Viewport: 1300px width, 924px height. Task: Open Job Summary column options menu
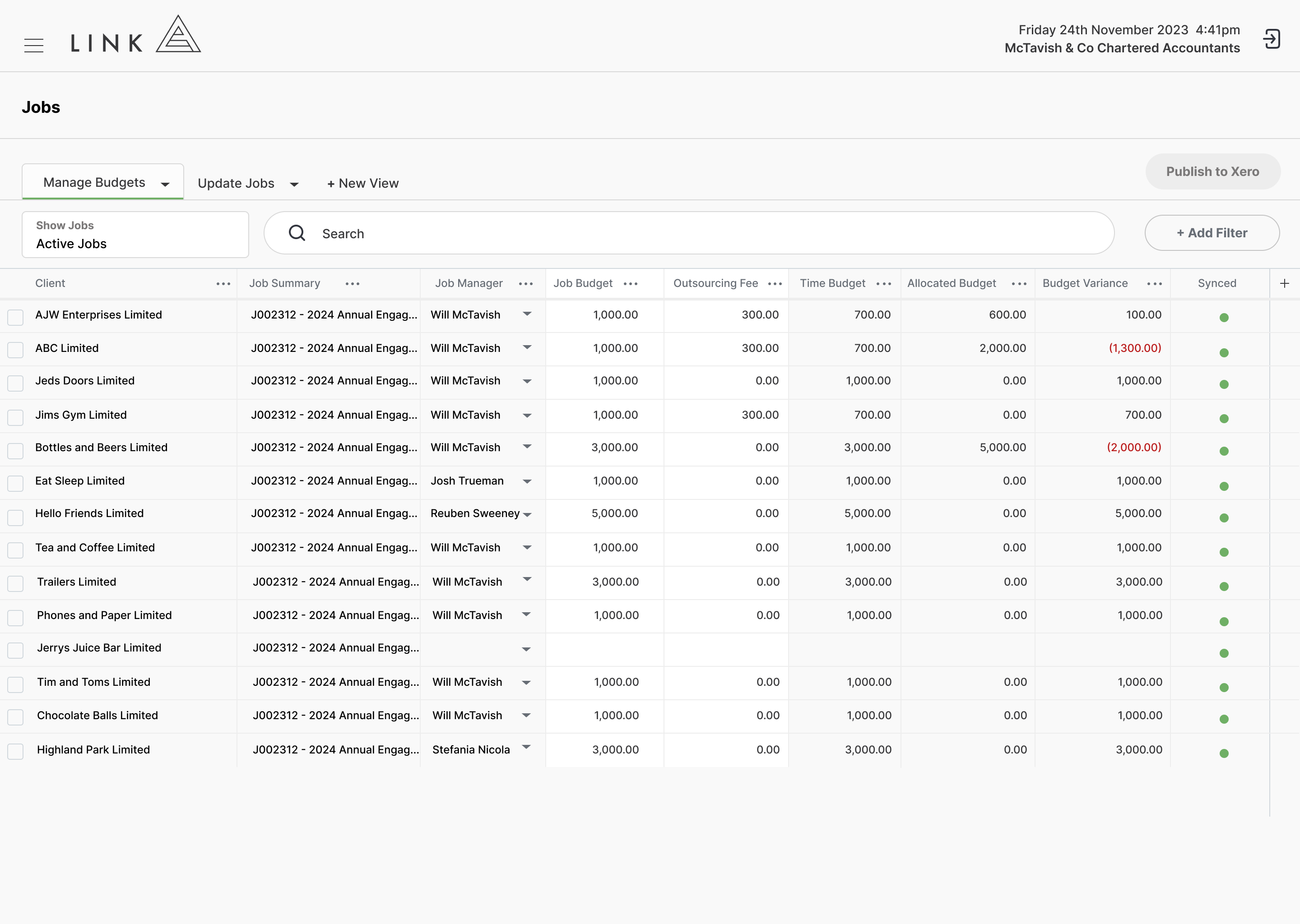(x=353, y=284)
